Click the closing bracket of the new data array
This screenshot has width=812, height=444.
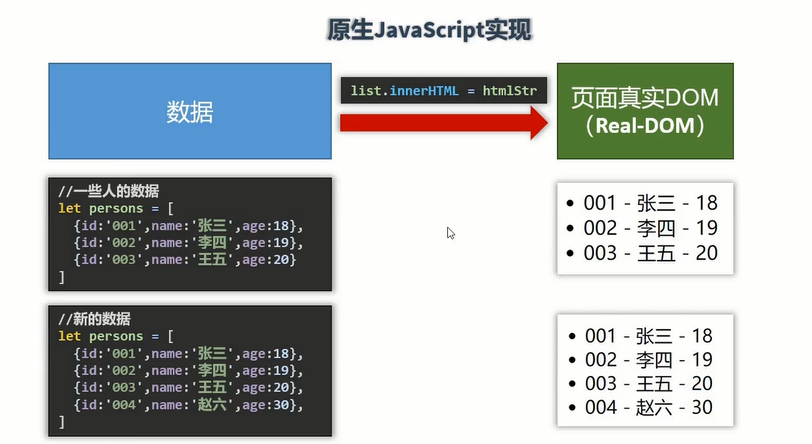[x=62, y=422]
